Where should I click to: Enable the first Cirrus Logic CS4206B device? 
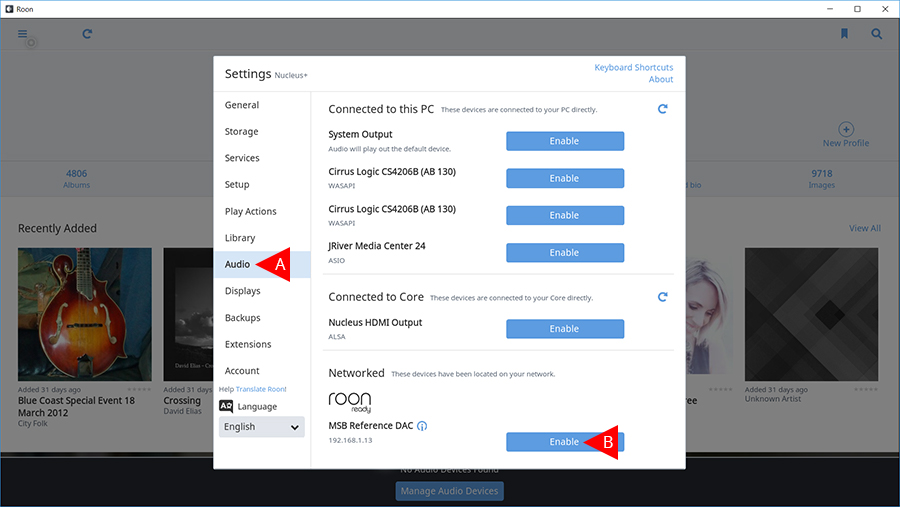tap(565, 179)
